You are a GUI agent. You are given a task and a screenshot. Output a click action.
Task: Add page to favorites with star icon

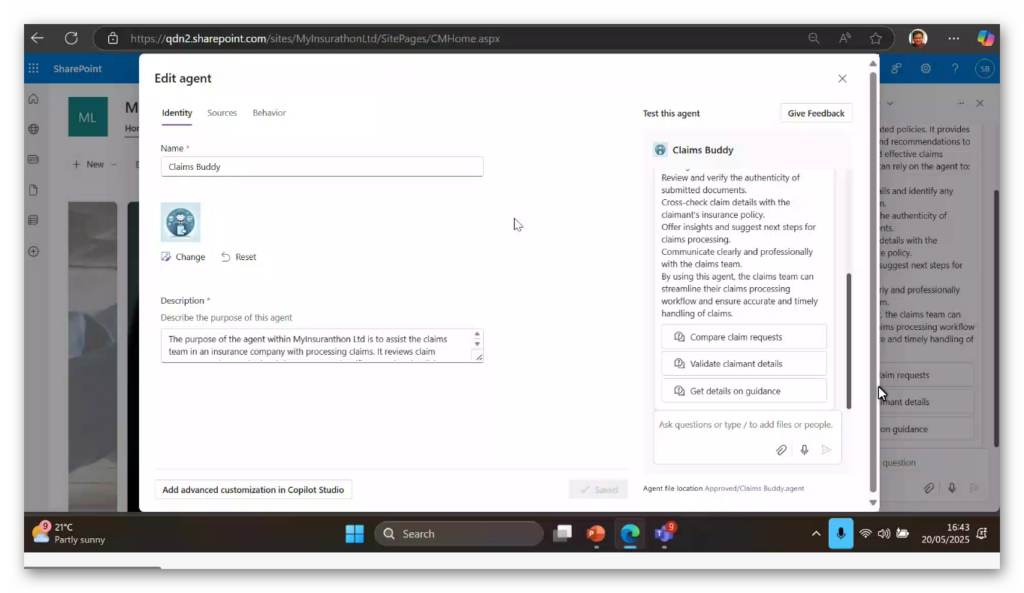(x=876, y=39)
